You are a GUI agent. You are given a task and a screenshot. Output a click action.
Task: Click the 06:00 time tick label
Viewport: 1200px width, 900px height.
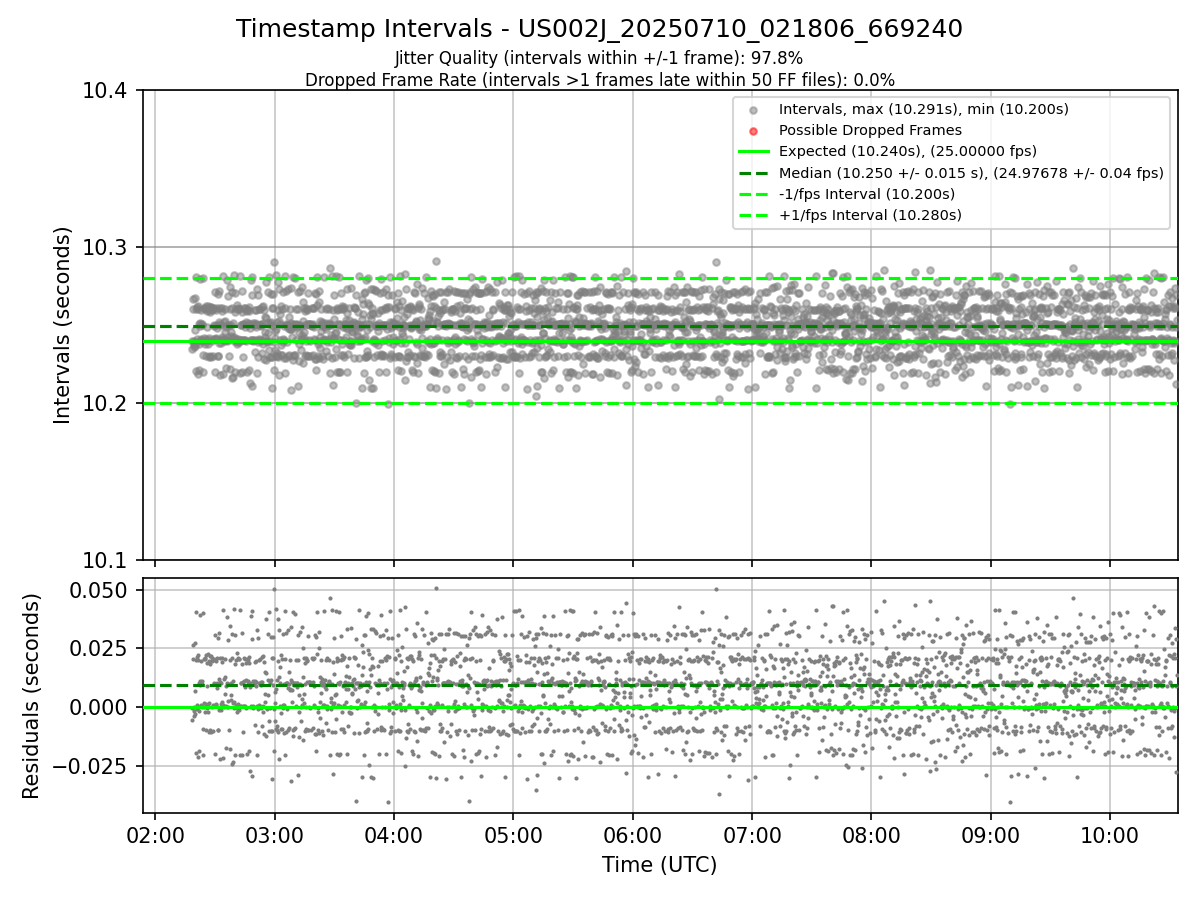632,835
